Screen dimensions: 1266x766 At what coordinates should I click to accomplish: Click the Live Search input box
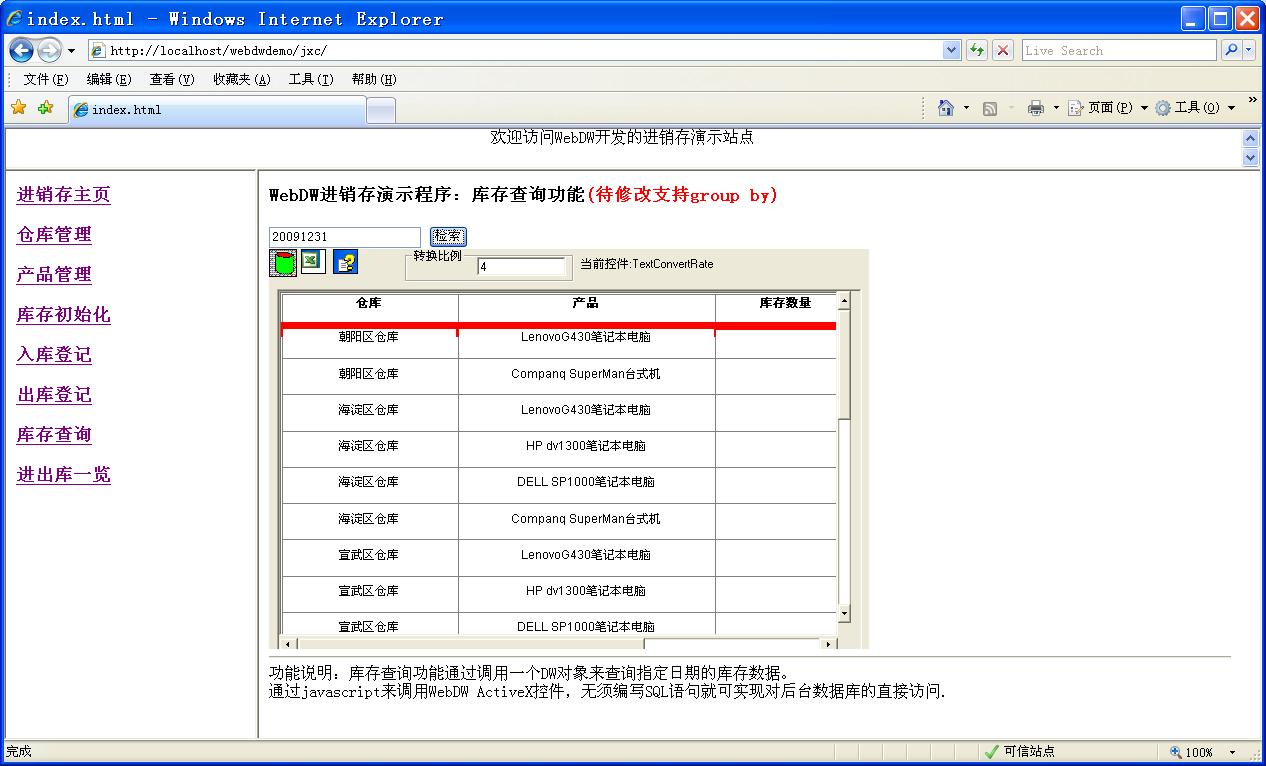point(1119,50)
